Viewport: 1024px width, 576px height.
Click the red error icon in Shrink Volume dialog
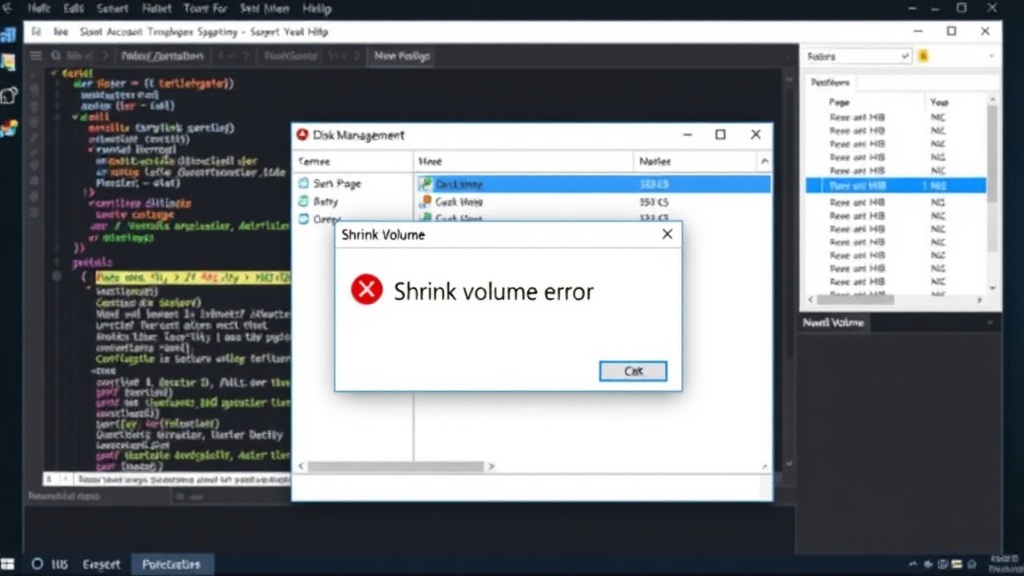pos(367,289)
